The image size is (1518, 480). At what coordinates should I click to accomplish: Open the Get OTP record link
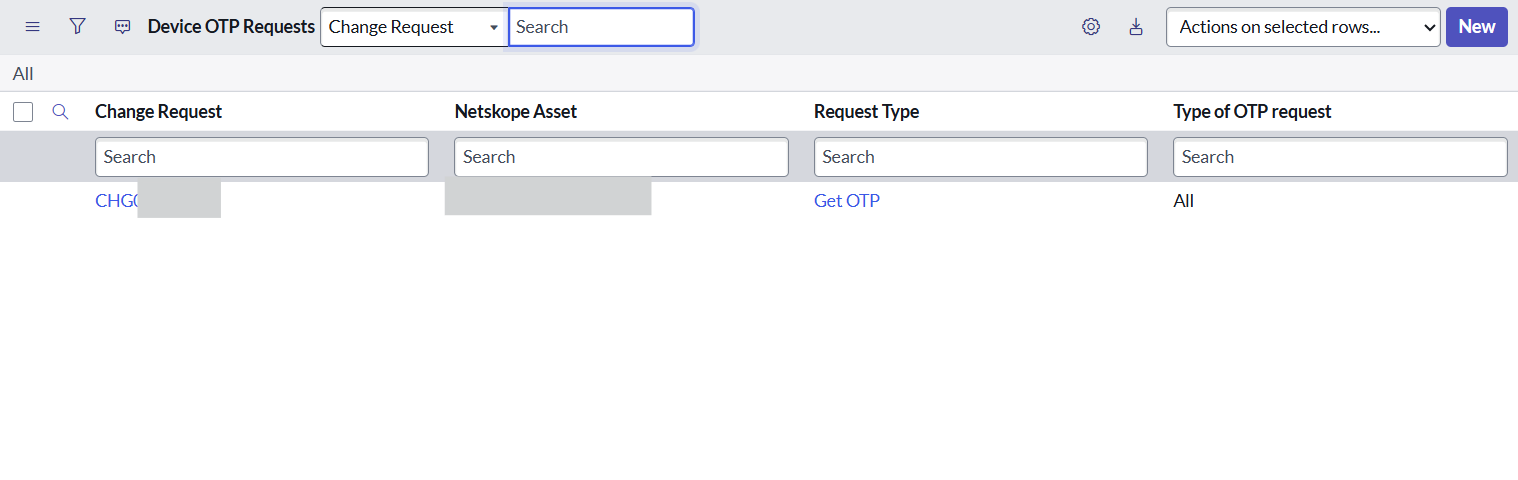coord(847,201)
